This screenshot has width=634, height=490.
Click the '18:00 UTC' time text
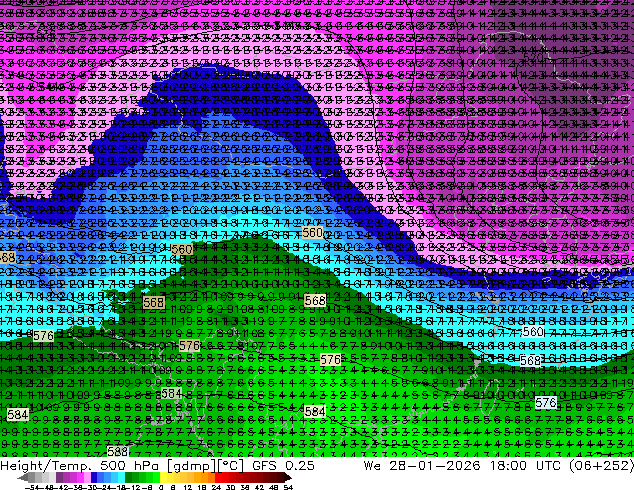(525, 465)
